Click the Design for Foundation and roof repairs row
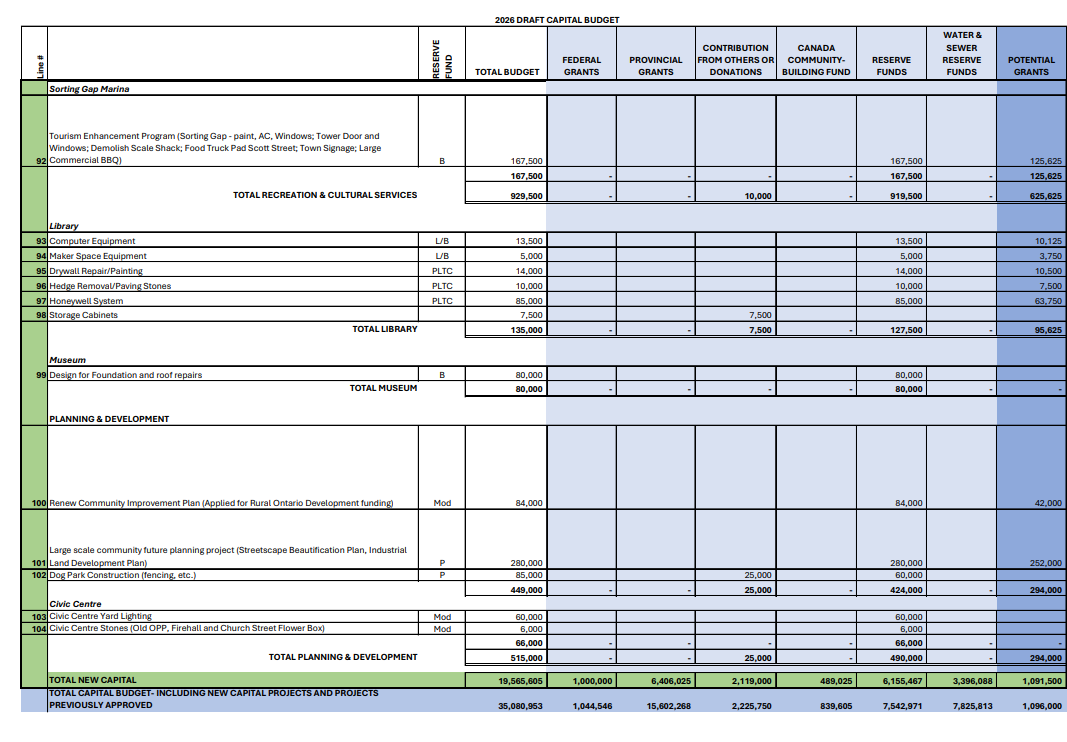 (x=126, y=375)
